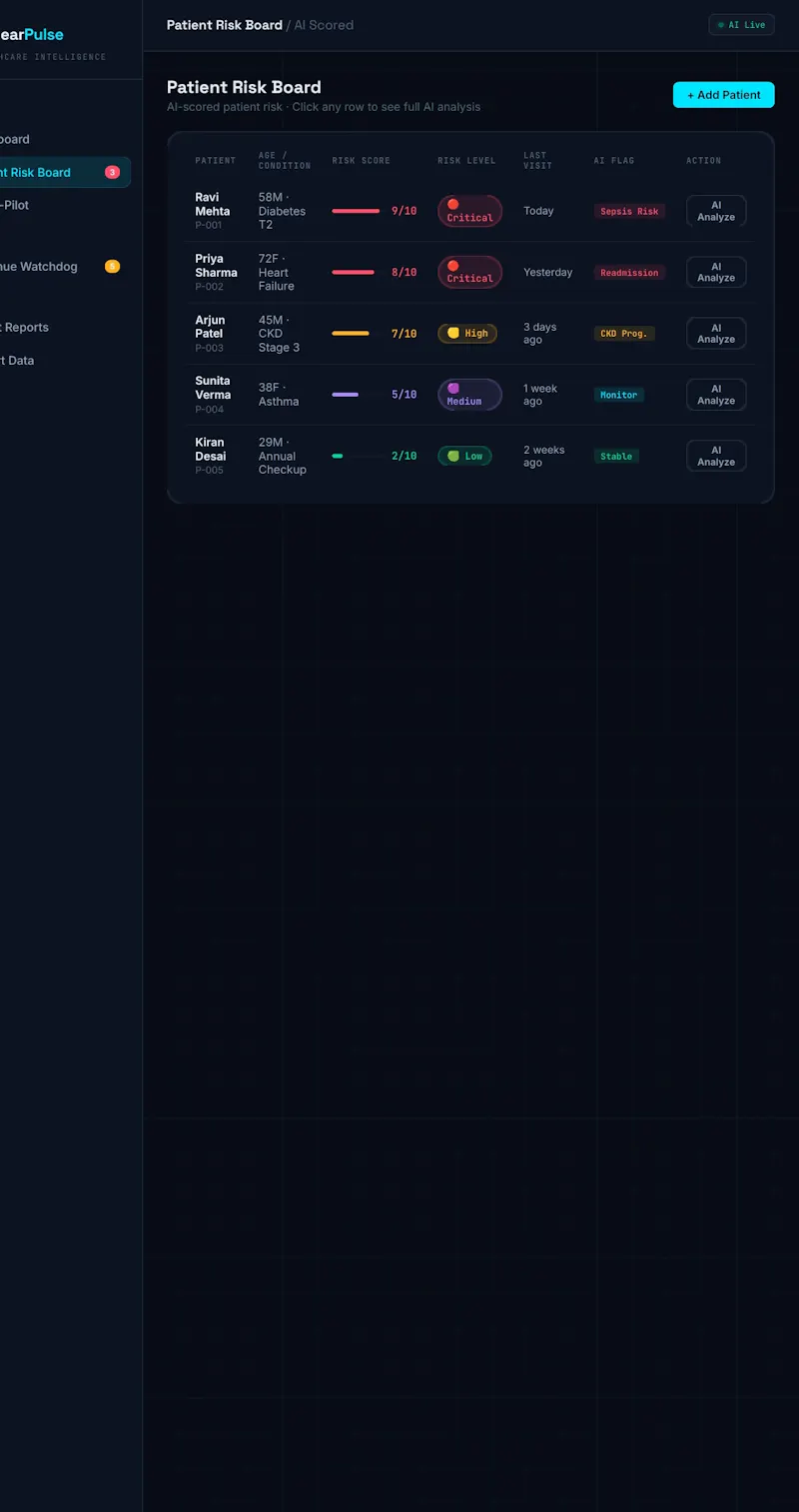Click the 45M CKD Stage 3 cell
This screenshot has width=799, height=1512.
tap(279, 333)
